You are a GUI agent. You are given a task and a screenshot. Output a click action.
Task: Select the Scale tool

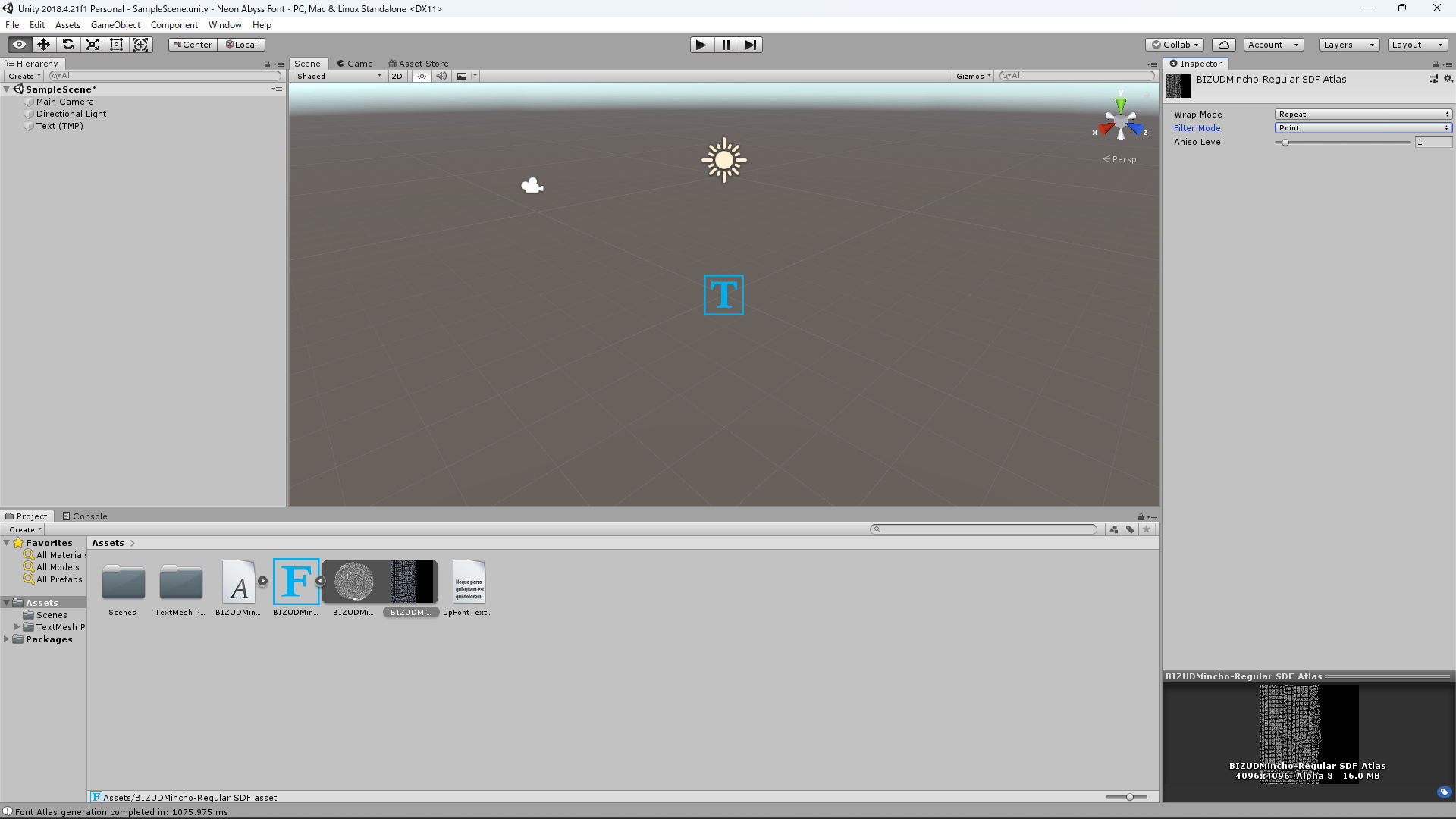click(x=93, y=45)
